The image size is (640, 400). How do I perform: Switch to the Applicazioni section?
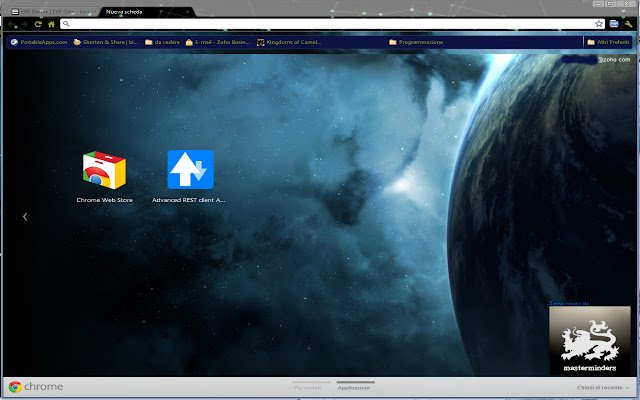tap(356, 387)
